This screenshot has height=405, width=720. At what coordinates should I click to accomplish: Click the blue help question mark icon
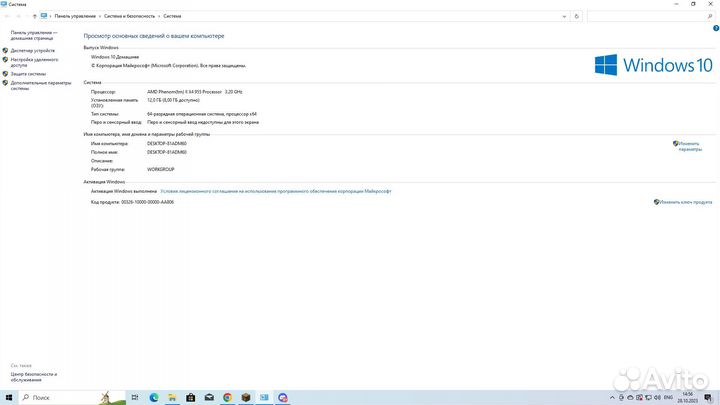tap(716, 28)
